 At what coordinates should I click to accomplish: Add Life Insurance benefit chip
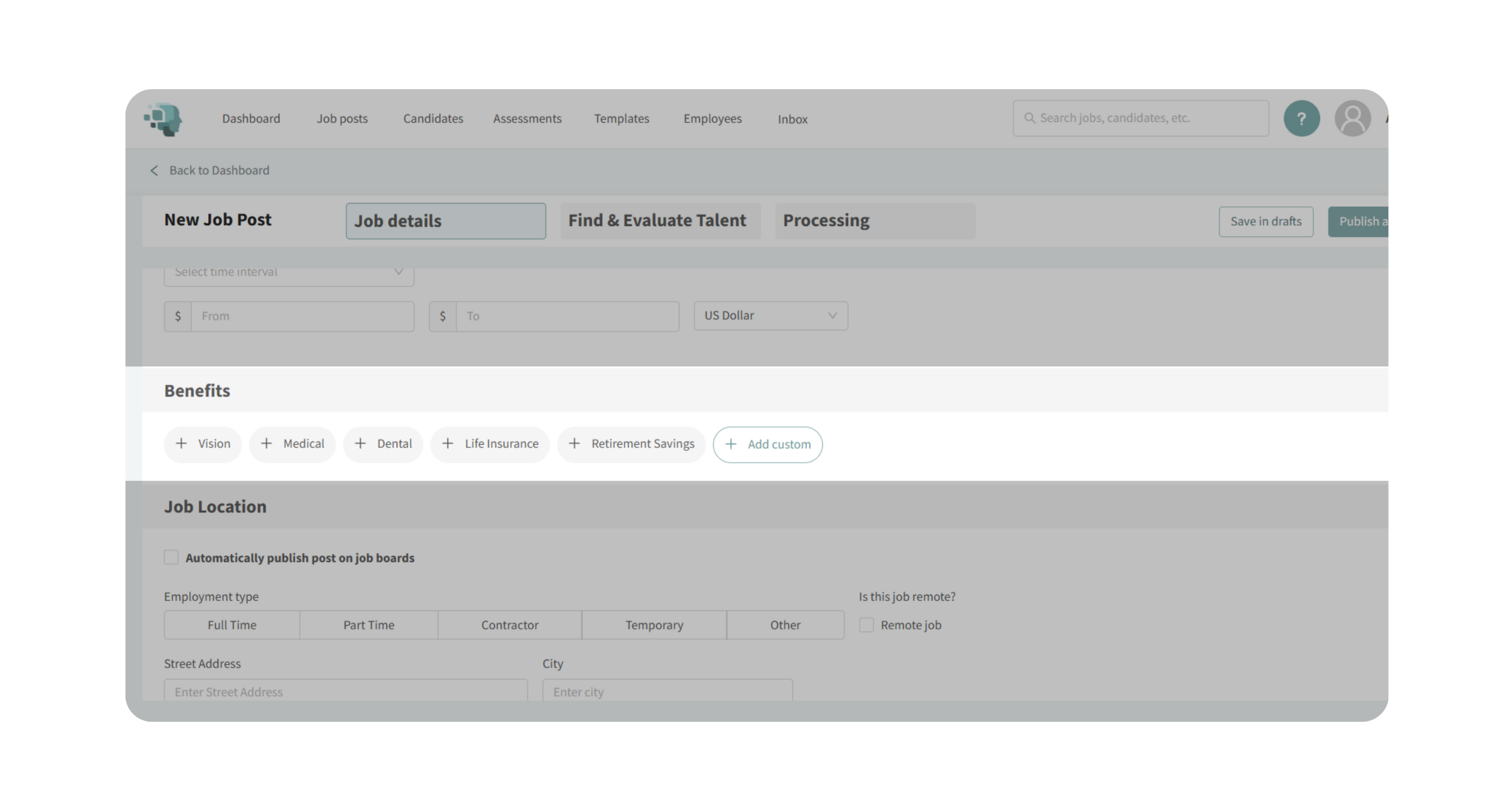coord(489,444)
